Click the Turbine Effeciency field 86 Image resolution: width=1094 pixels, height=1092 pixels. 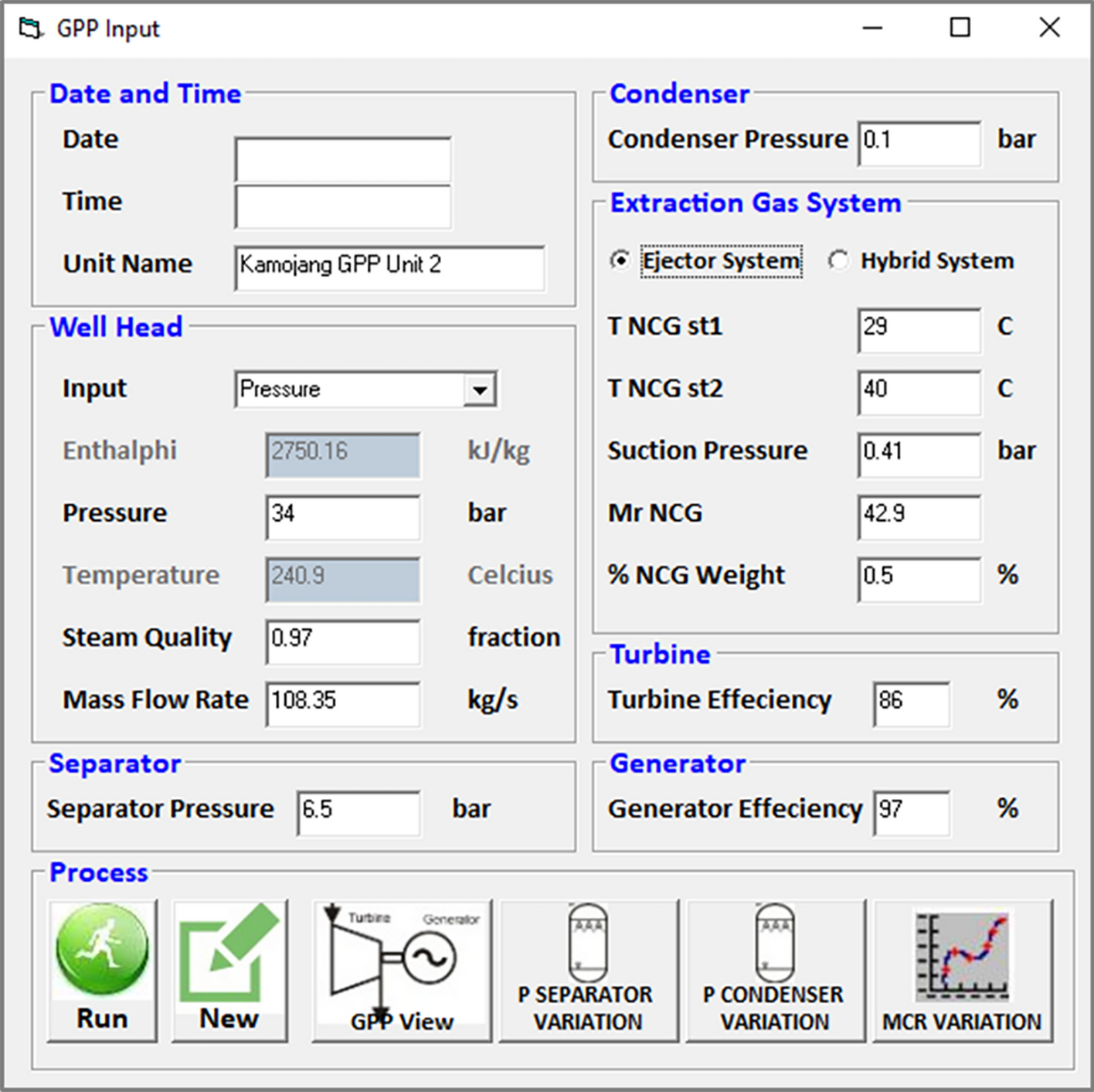point(912,704)
